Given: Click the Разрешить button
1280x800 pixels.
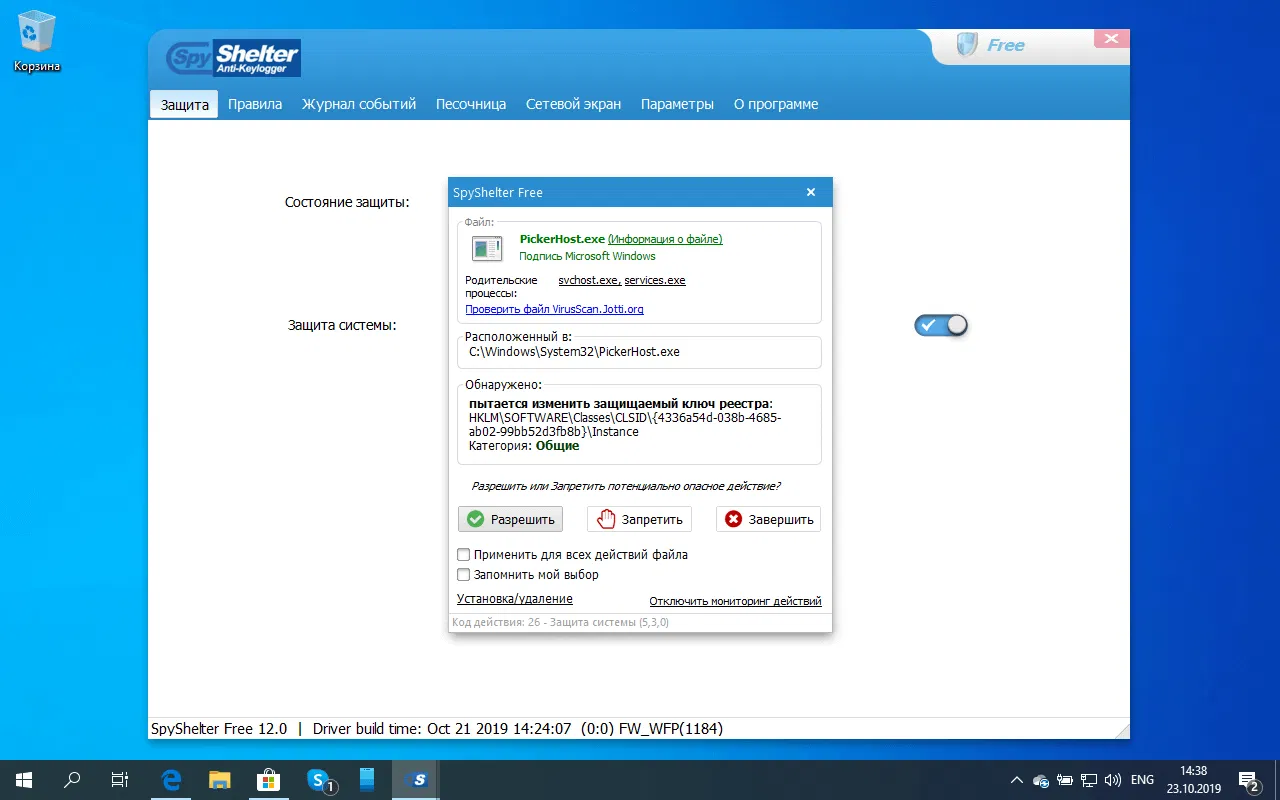Looking at the screenshot, I should pos(511,519).
